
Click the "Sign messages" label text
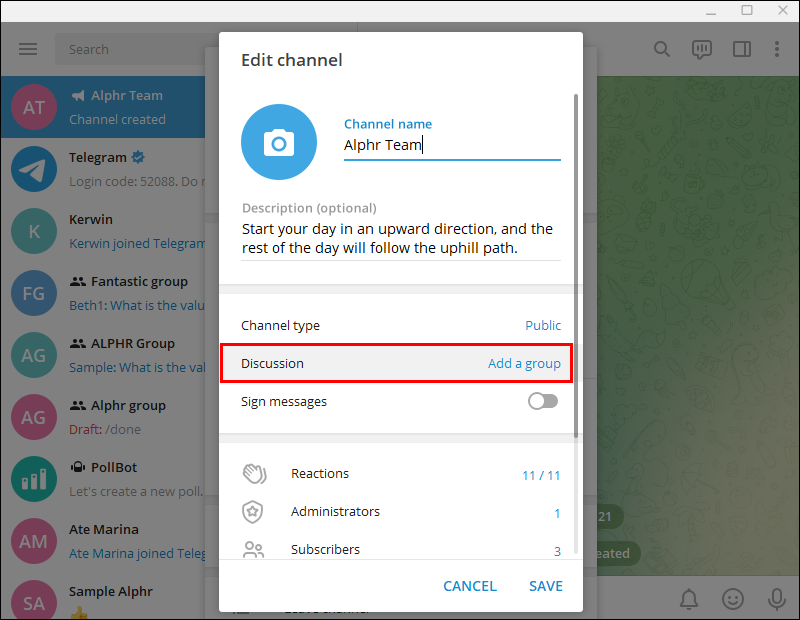(284, 402)
